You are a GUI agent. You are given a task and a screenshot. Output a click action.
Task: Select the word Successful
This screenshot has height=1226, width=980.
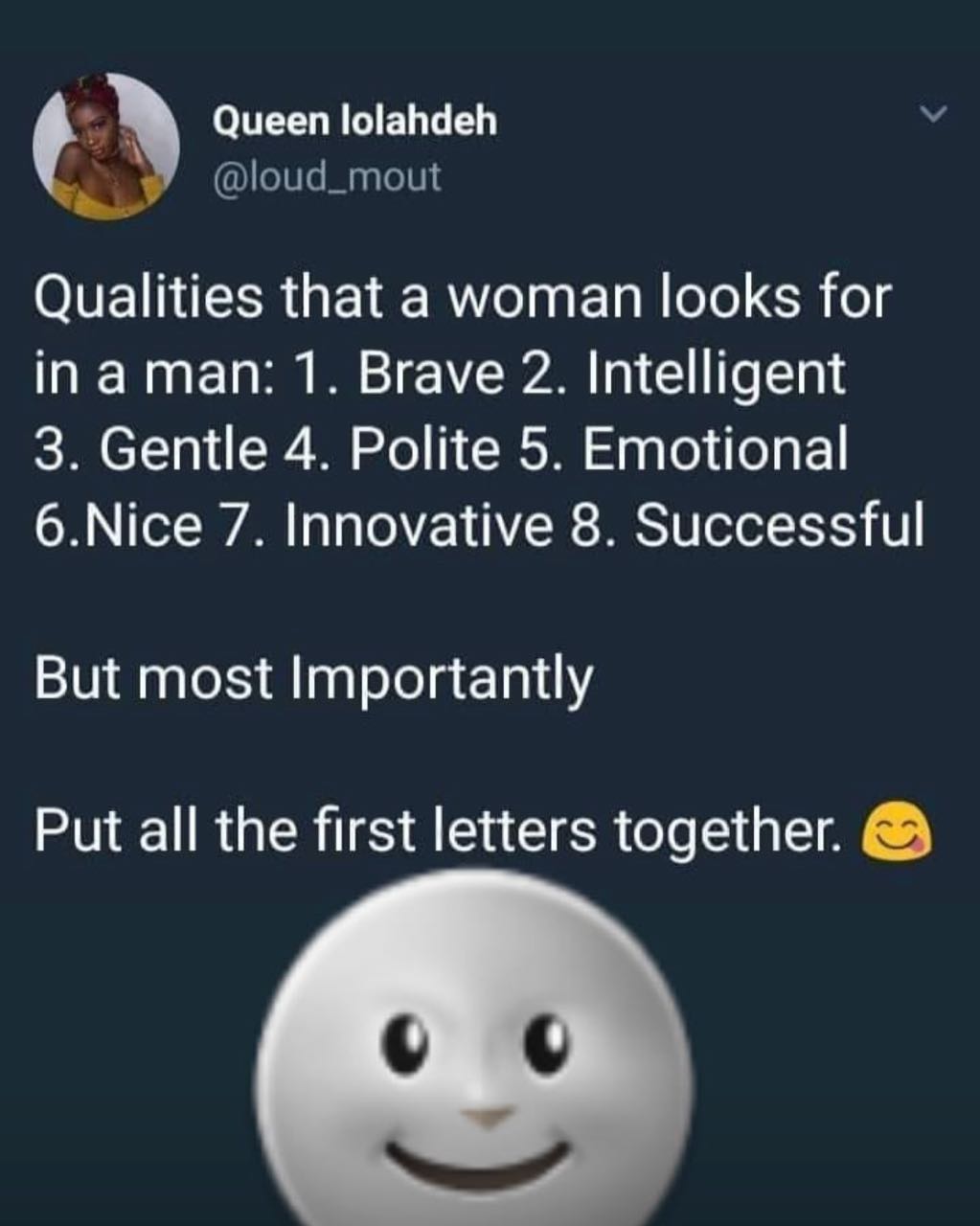click(x=780, y=525)
